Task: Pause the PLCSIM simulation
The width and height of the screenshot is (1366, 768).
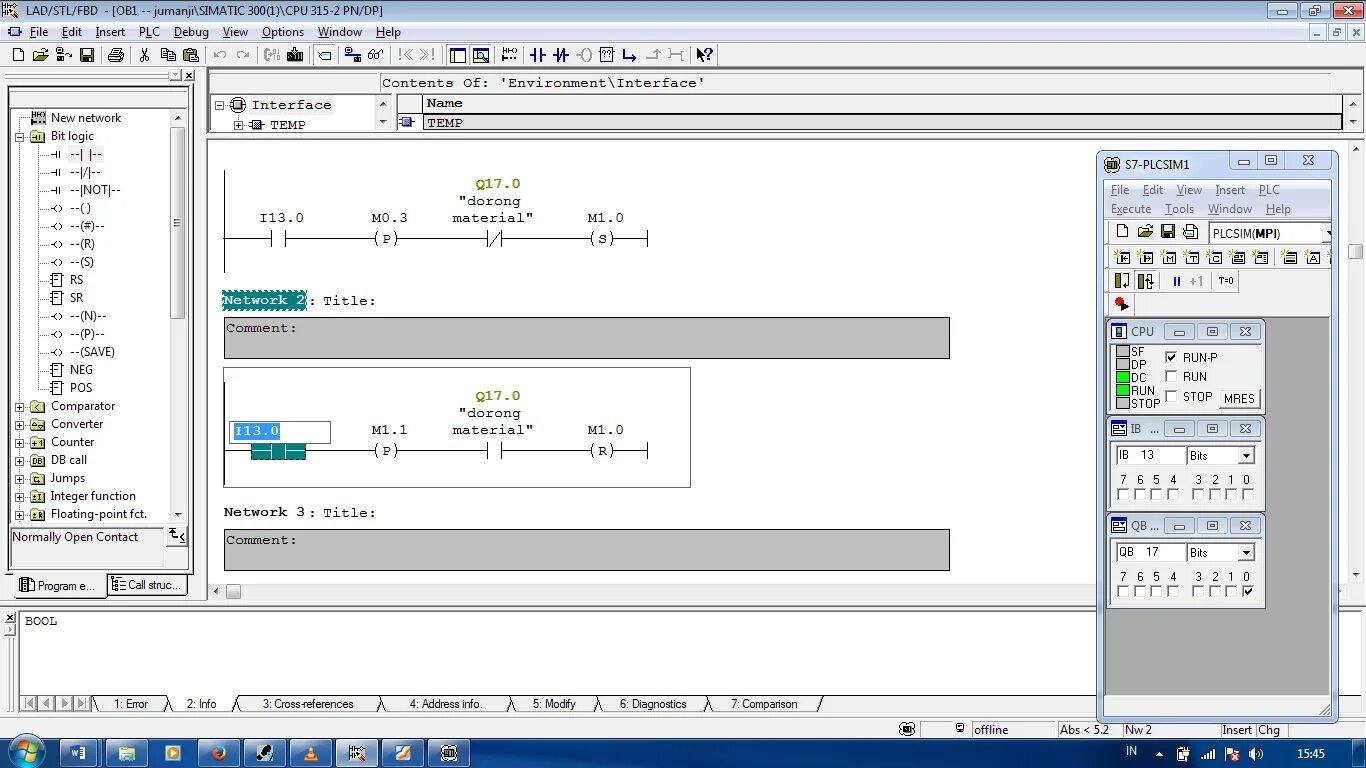Action: click(x=1177, y=281)
